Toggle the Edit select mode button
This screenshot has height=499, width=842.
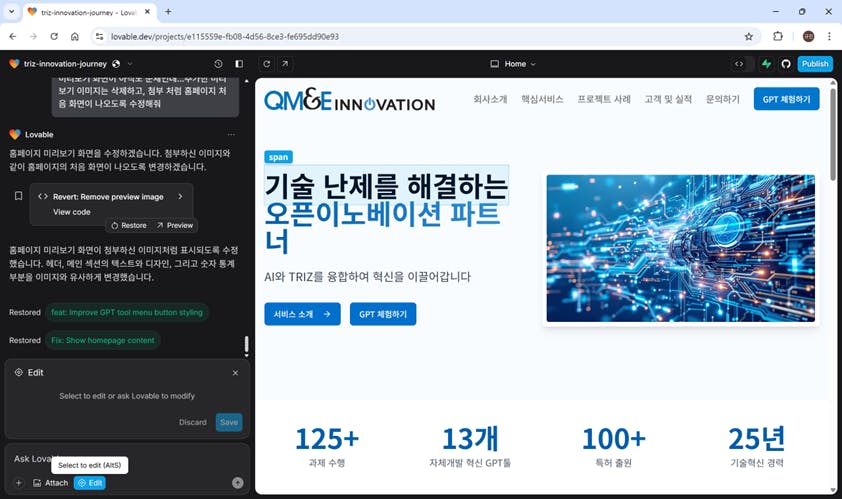[90, 483]
